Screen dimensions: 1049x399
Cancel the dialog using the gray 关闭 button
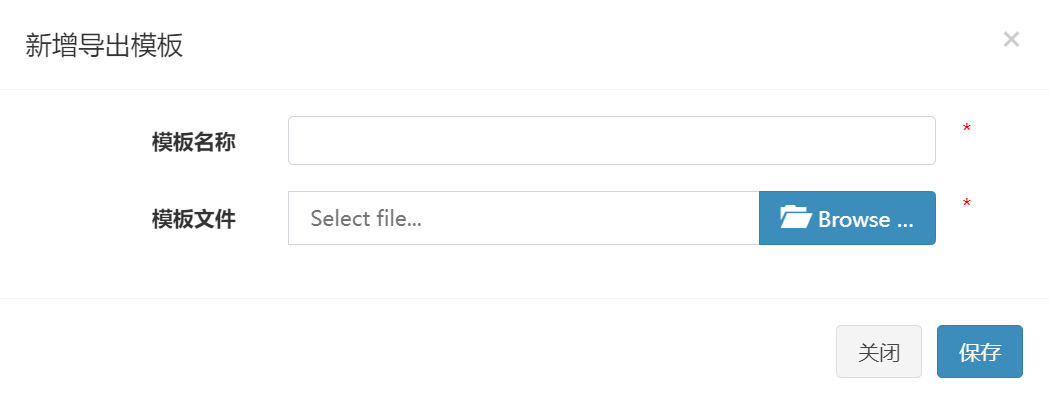coord(878,351)
